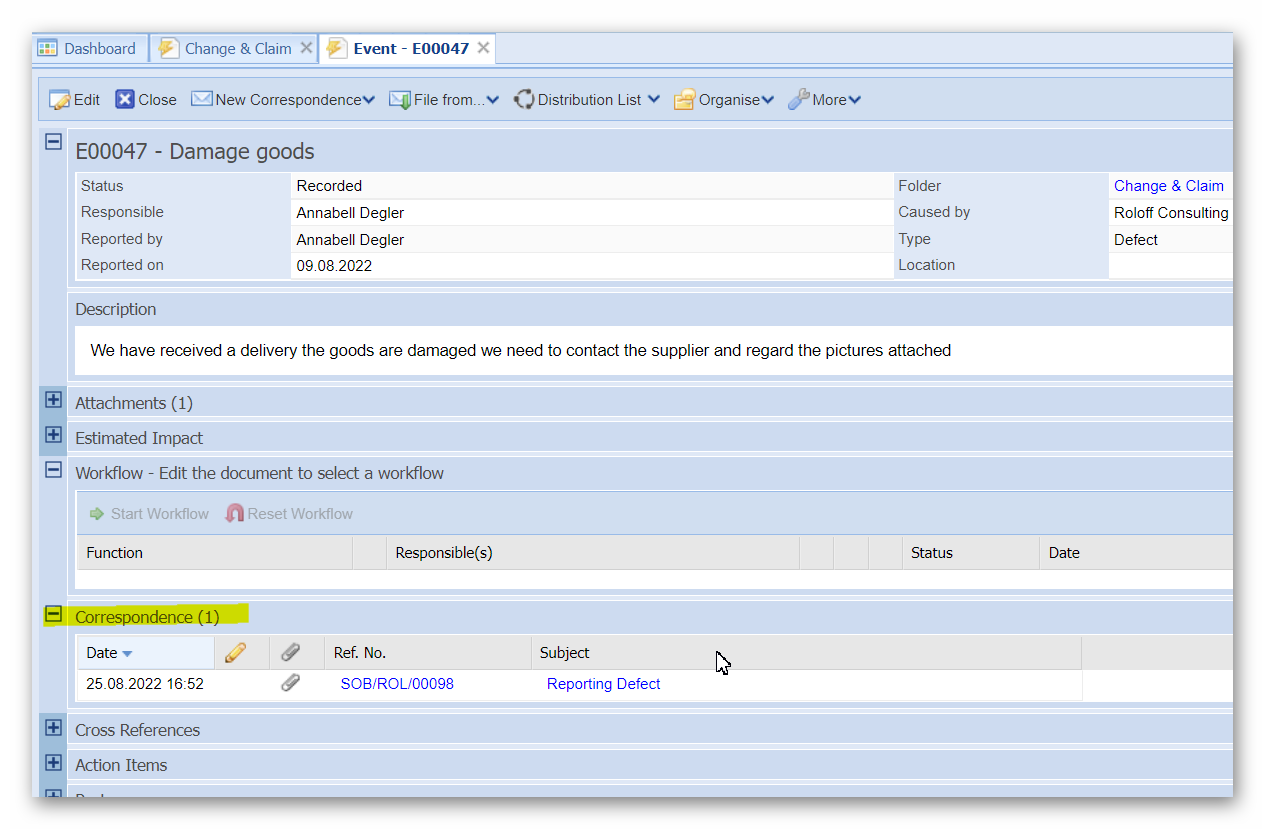This screenshot has height=829, width=1265.
Task: Expand the Cross References section
Action: pos(54,728)
